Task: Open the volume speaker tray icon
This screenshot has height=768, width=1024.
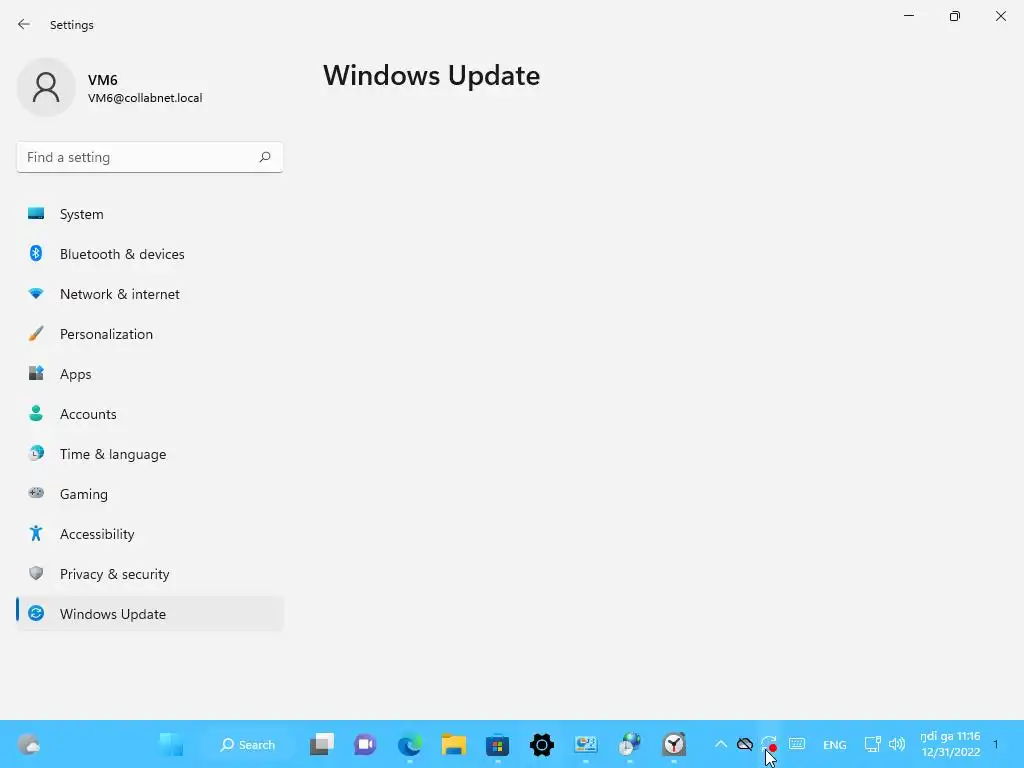Action: [x=897, y=744]
